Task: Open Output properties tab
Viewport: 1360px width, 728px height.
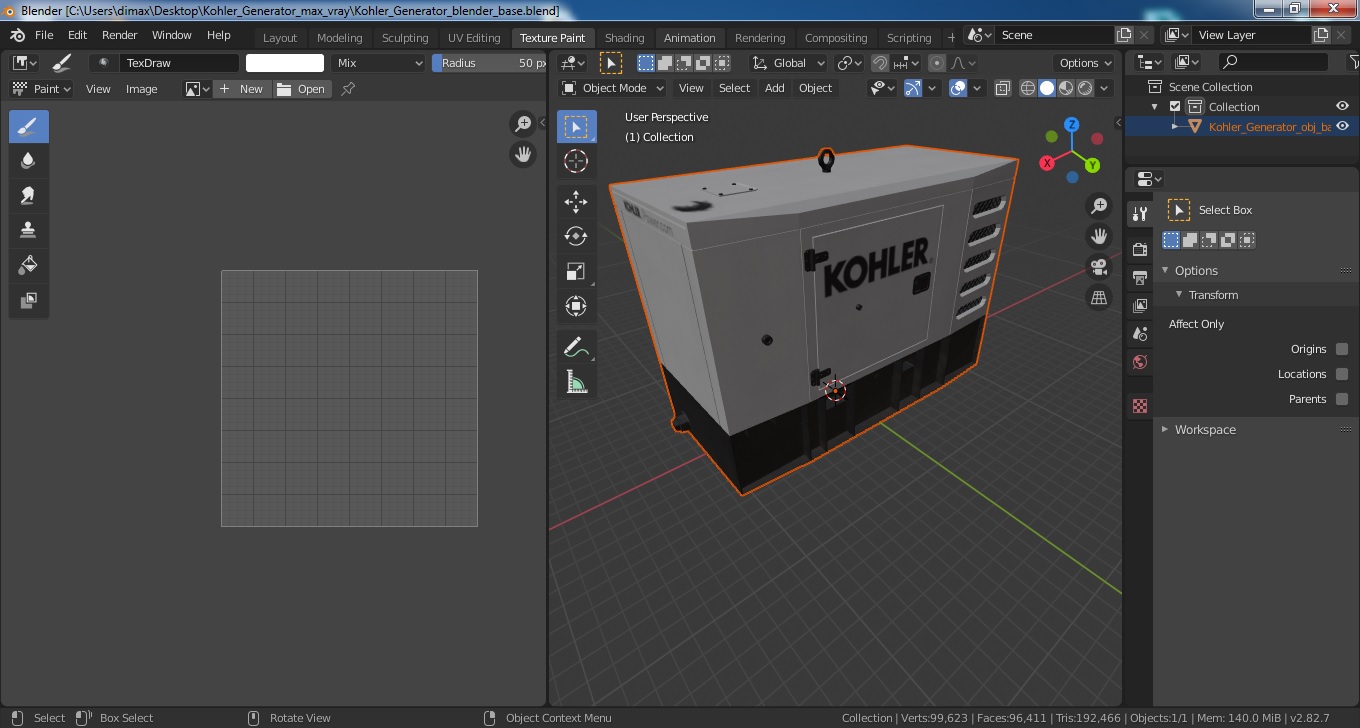Action: point(1140,277)
